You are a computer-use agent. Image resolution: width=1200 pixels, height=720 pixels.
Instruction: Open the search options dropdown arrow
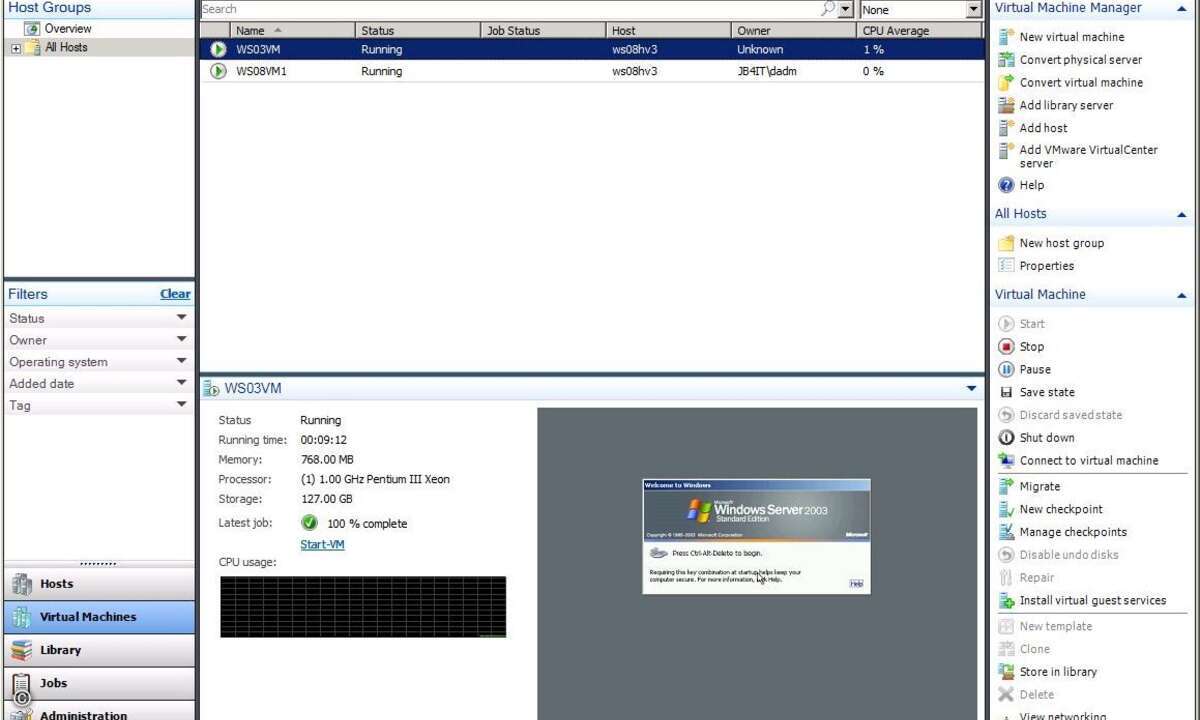846,9
